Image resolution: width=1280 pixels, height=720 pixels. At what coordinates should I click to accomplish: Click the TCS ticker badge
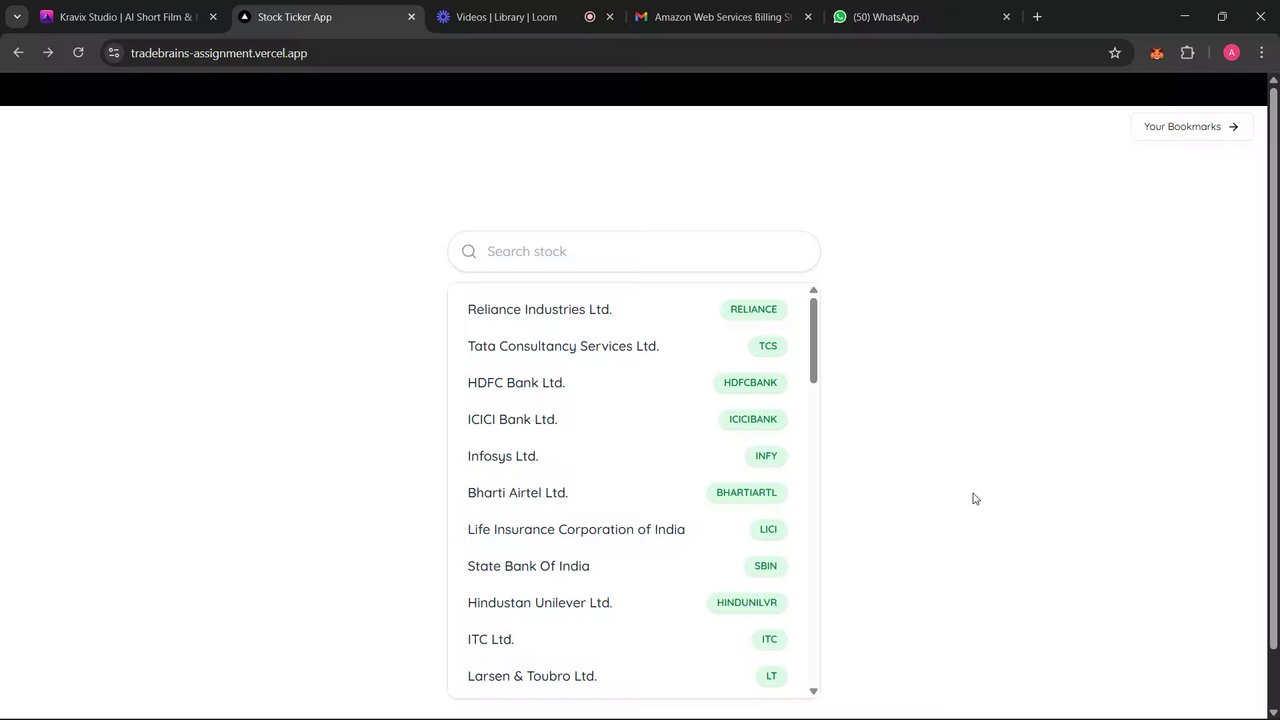(768, 346)
